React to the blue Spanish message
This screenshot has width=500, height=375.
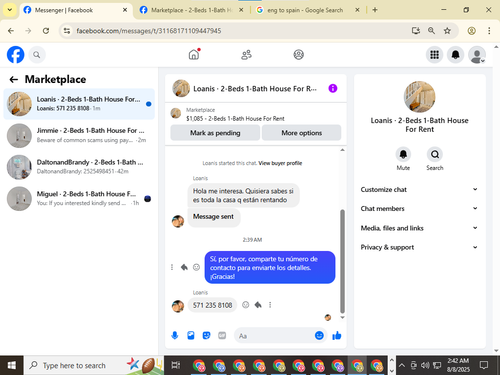(196, 267)
